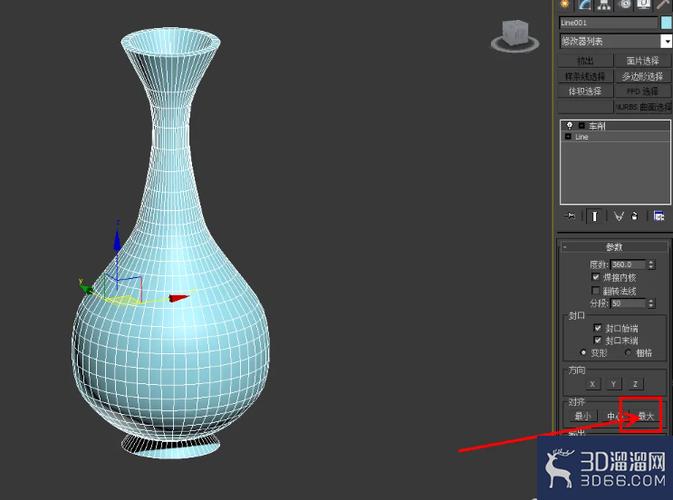This screenshot has height=500, width=673.
Task: Enable the 翻转法线 checkbox
Action: coord(595,290)
